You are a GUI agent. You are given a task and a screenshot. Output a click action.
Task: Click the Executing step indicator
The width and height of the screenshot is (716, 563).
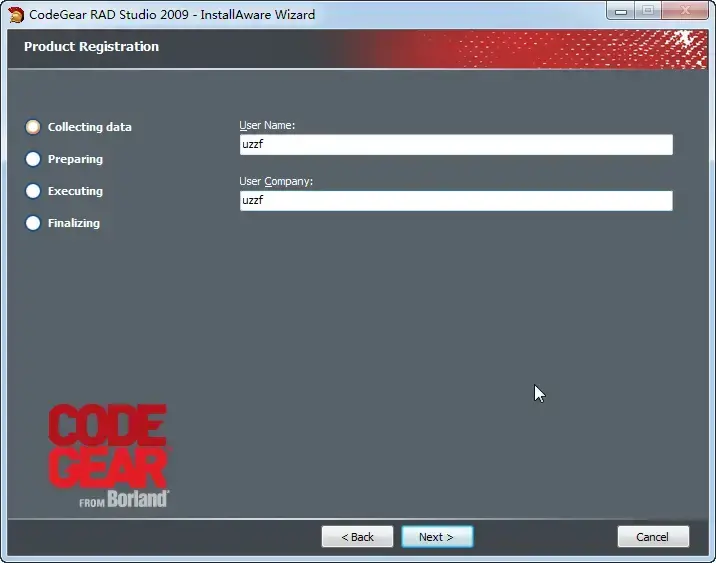[33, 191]
